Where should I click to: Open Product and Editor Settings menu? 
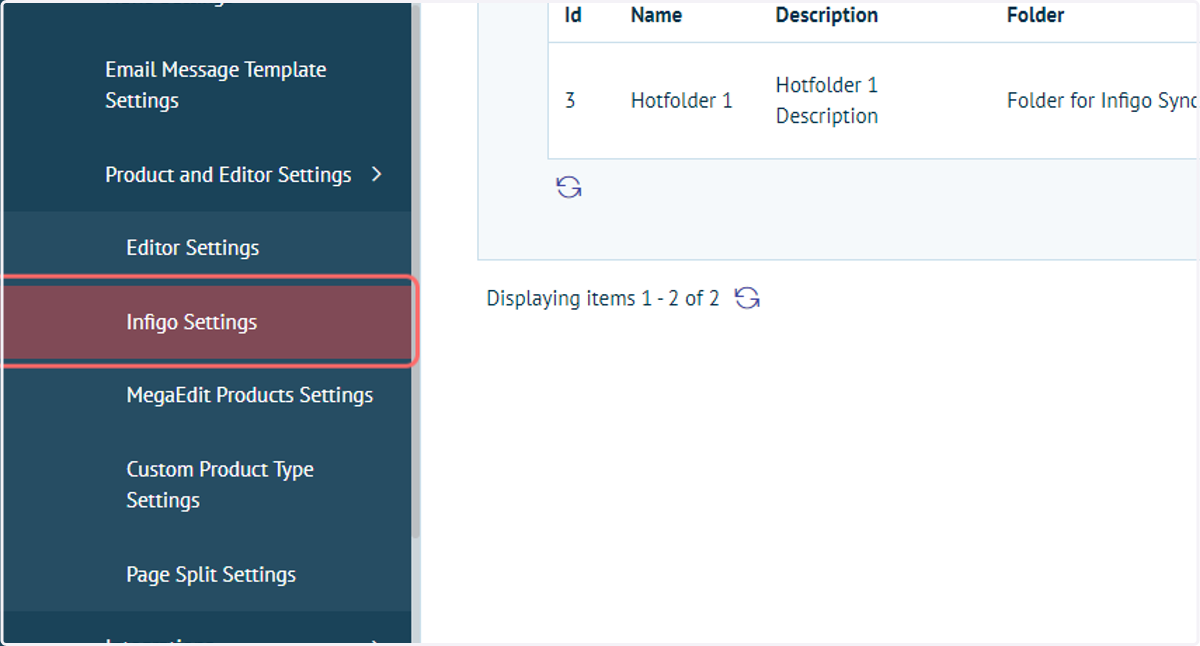click(x=228, y=174)
